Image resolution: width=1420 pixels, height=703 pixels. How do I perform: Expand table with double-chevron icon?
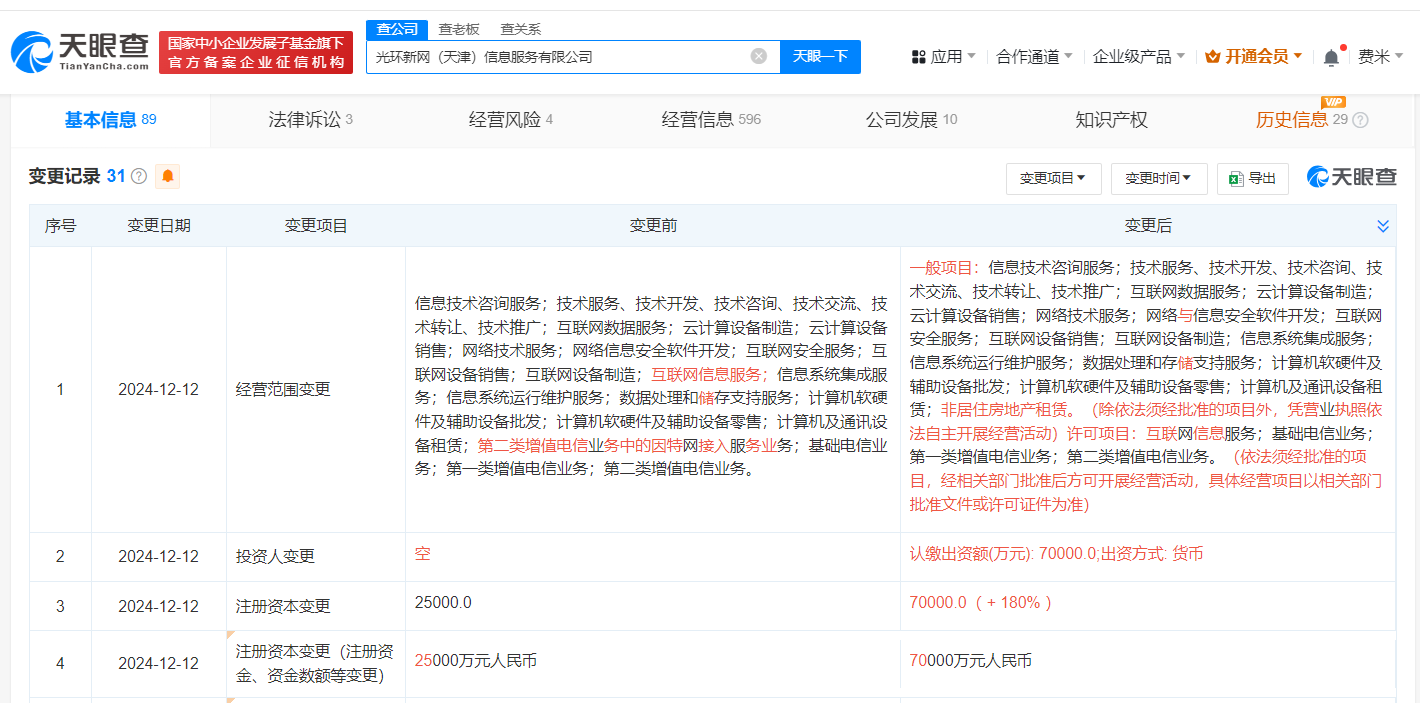pos(1383,226)
